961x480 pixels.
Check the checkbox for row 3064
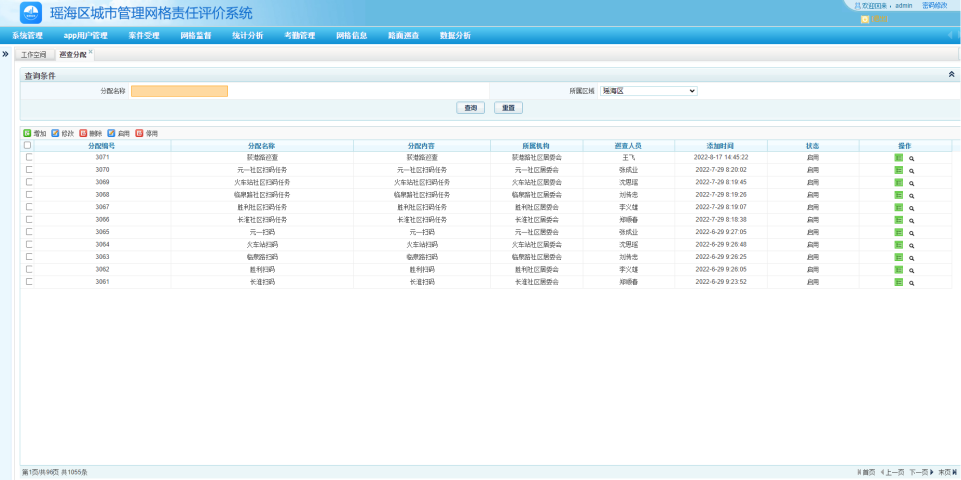click(x=29, y=245)
